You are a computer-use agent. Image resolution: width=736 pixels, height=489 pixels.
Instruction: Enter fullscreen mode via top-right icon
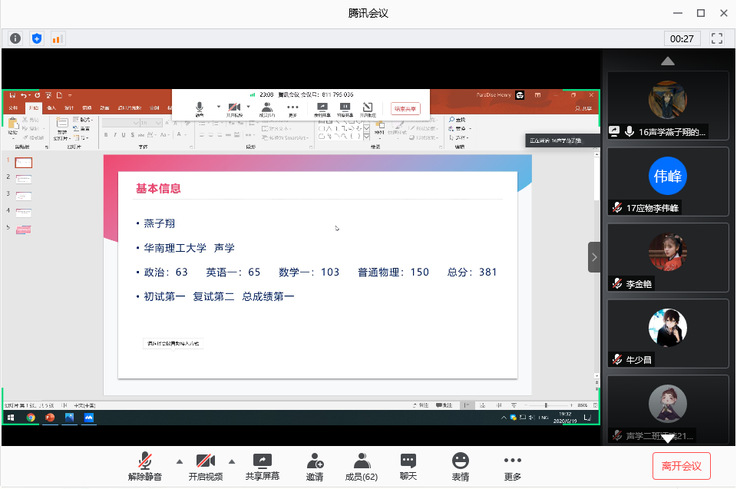point(716,38)
